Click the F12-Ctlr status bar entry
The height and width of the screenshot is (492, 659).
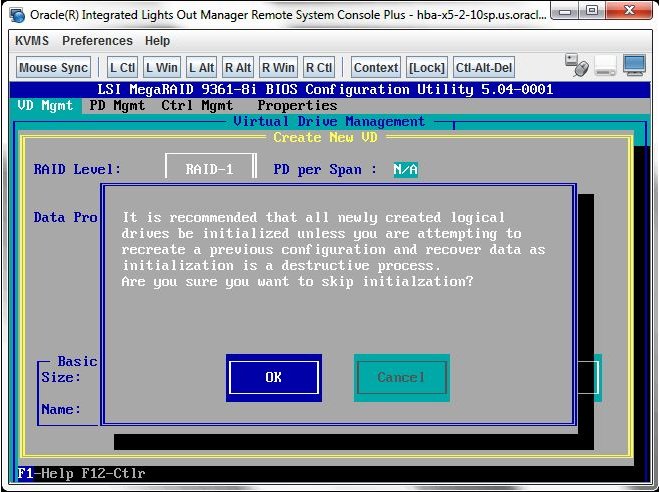(x=113, y=473)
